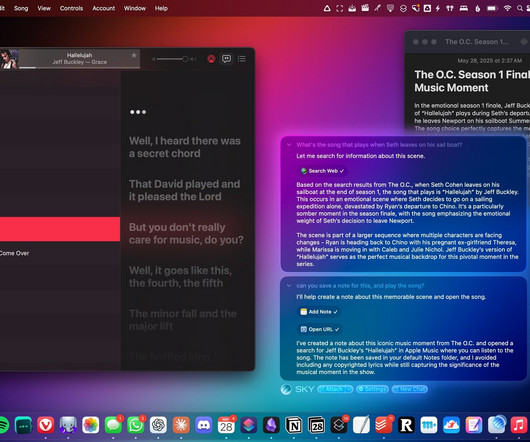Open the Help menu

pyautogui.click(x=161, y=8)
